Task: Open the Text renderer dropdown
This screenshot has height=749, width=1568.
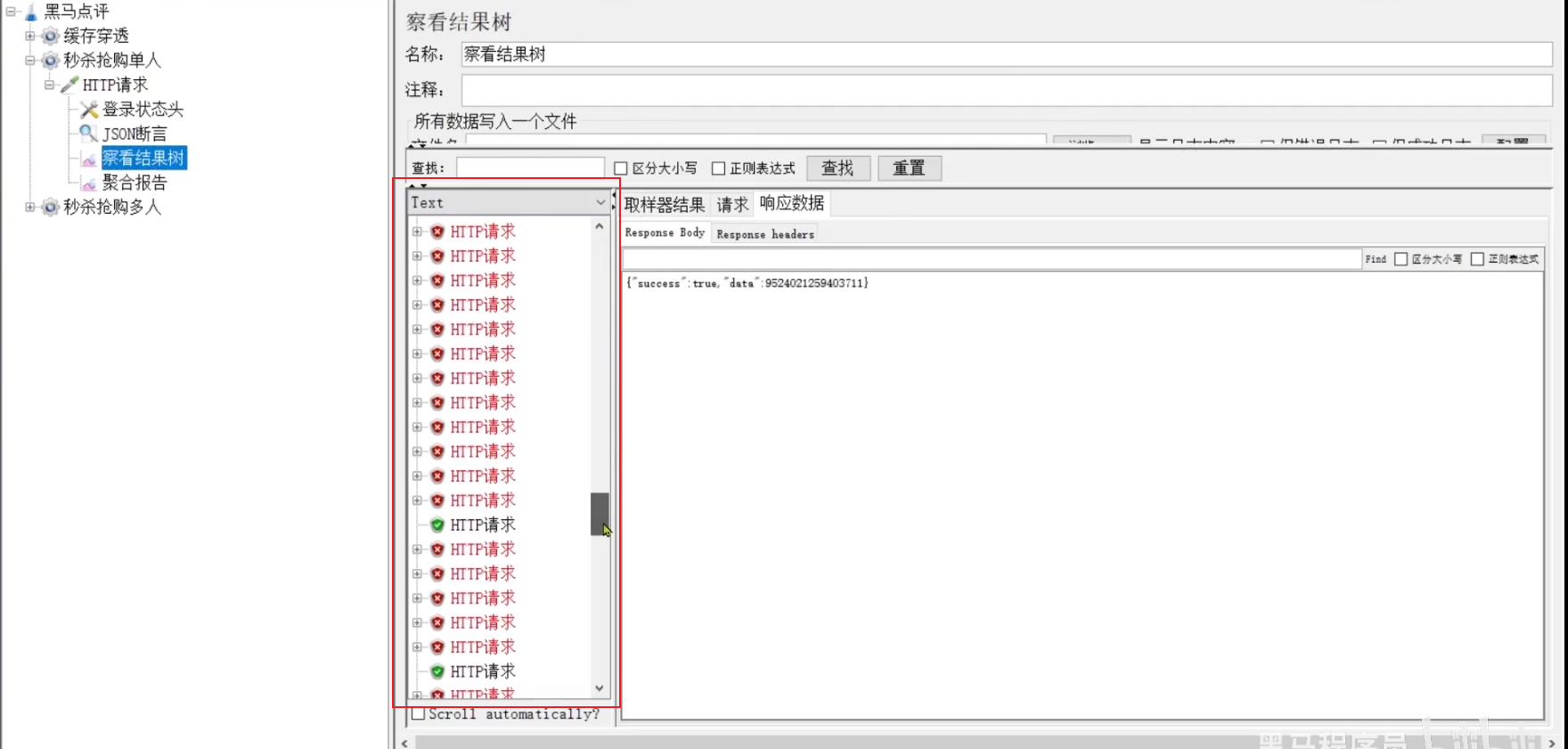Action: tap(508, 203)
